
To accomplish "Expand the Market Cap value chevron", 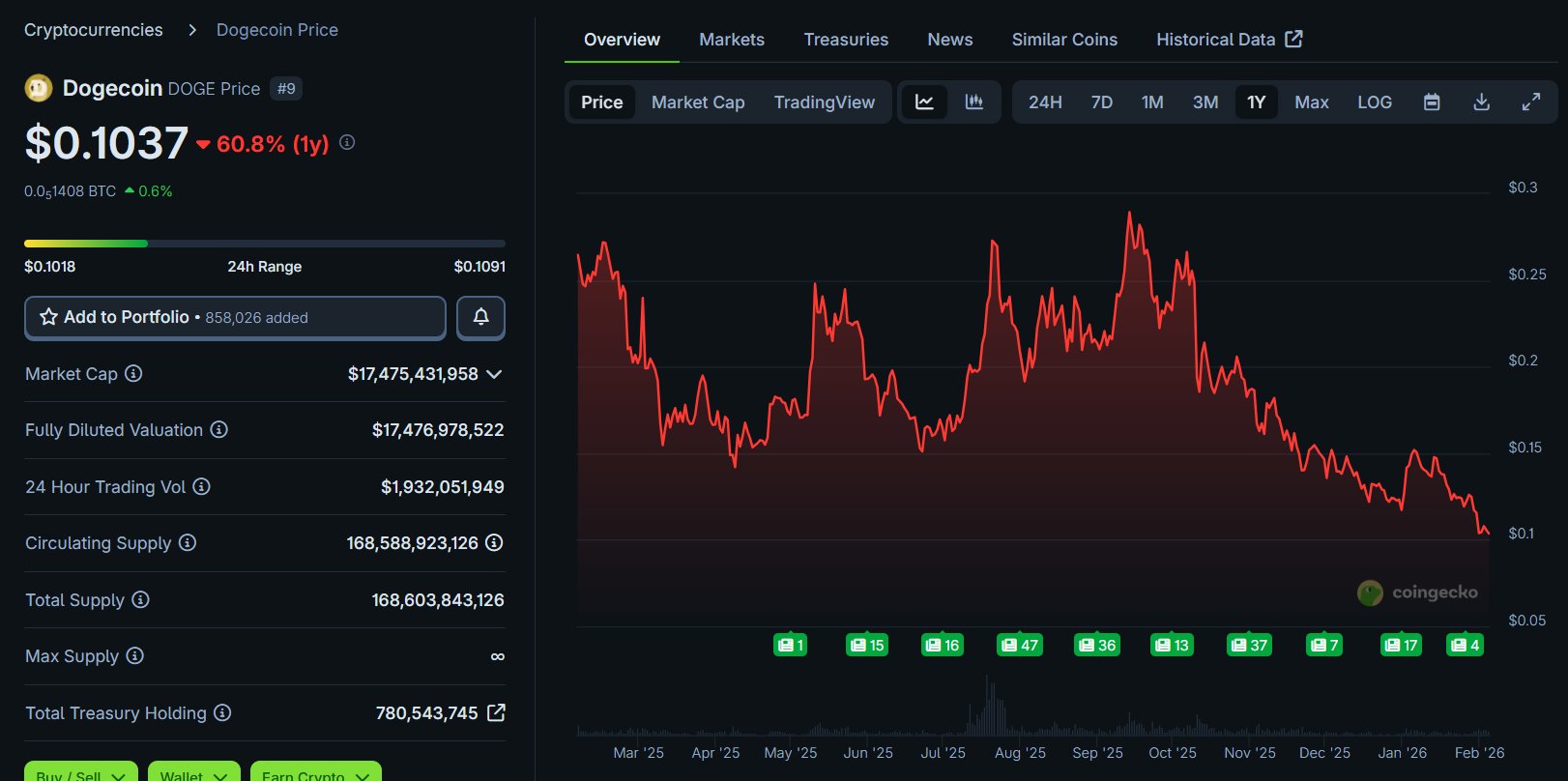I will pyautogui.click(x=494, y=374).
